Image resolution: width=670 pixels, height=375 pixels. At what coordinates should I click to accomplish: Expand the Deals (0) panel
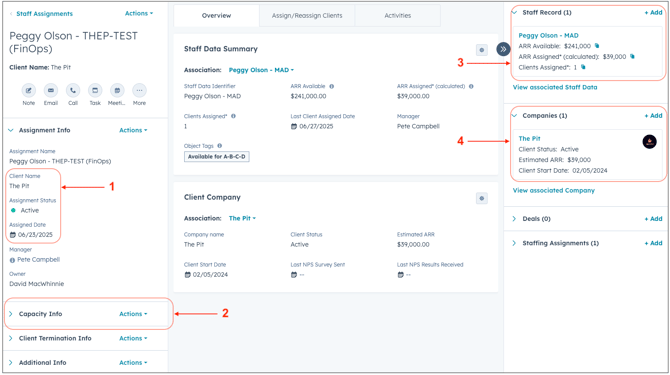coord(514,219)
